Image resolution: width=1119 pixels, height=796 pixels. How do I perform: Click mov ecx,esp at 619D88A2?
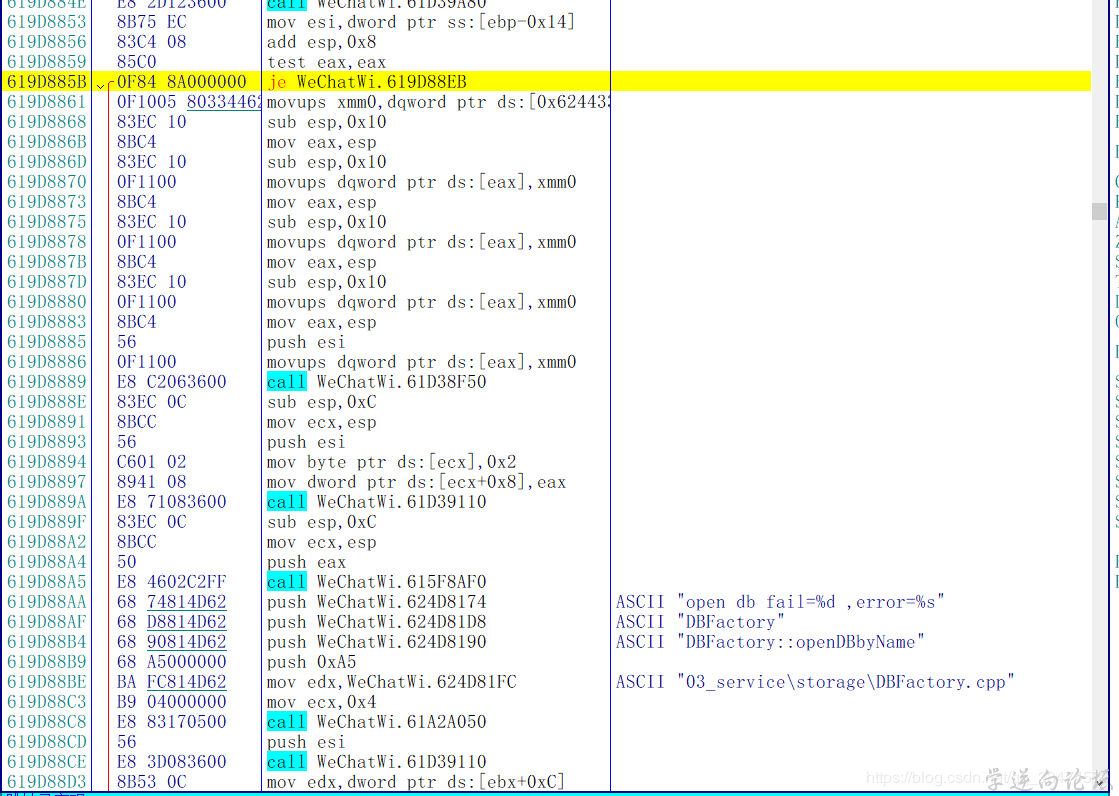(321, 542)
